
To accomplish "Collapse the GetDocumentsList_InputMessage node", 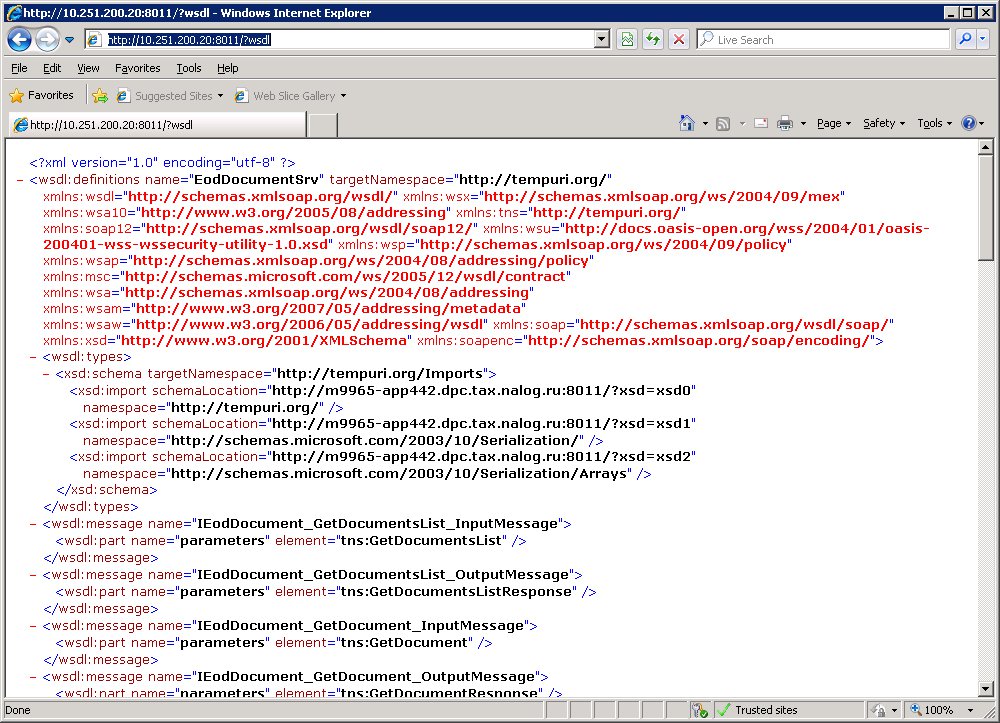I will click(x=34, y=523).
